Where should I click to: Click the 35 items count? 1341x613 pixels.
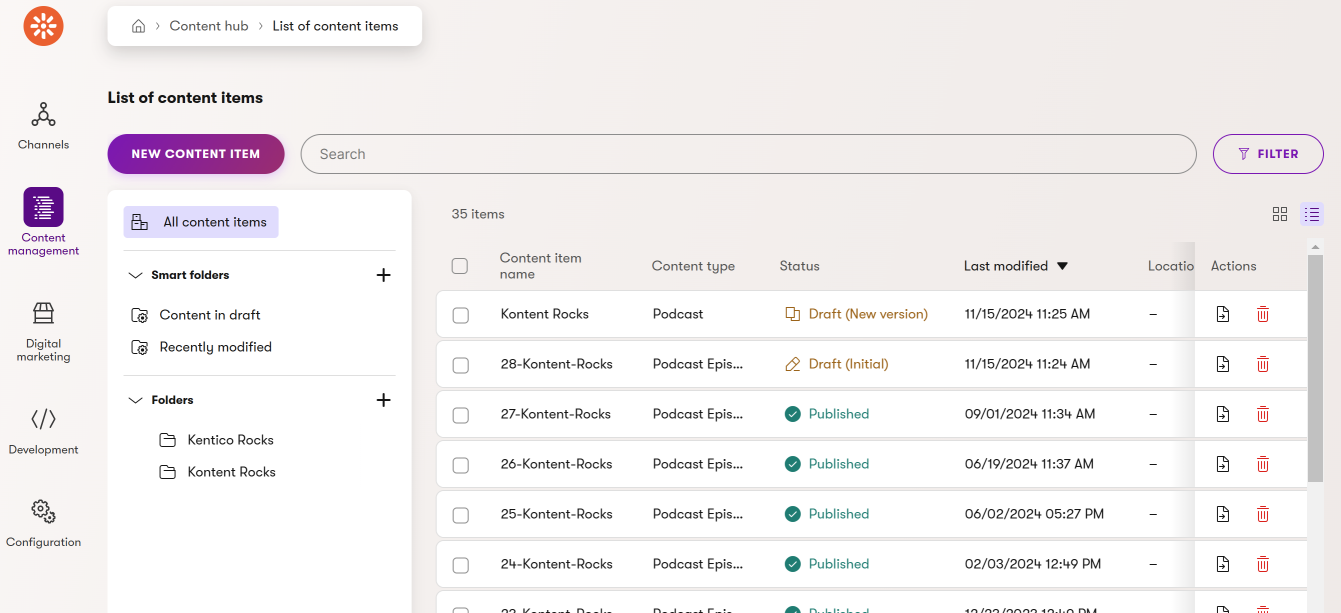tap(478, 214)
